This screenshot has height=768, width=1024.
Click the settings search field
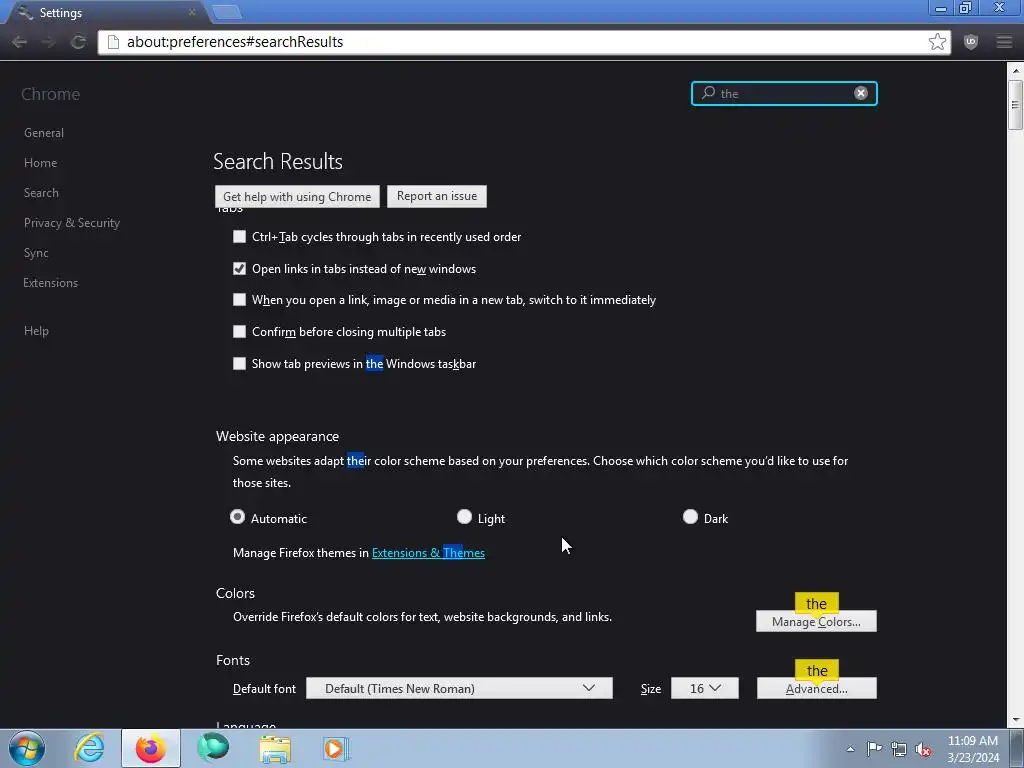(x=784, y=93)
